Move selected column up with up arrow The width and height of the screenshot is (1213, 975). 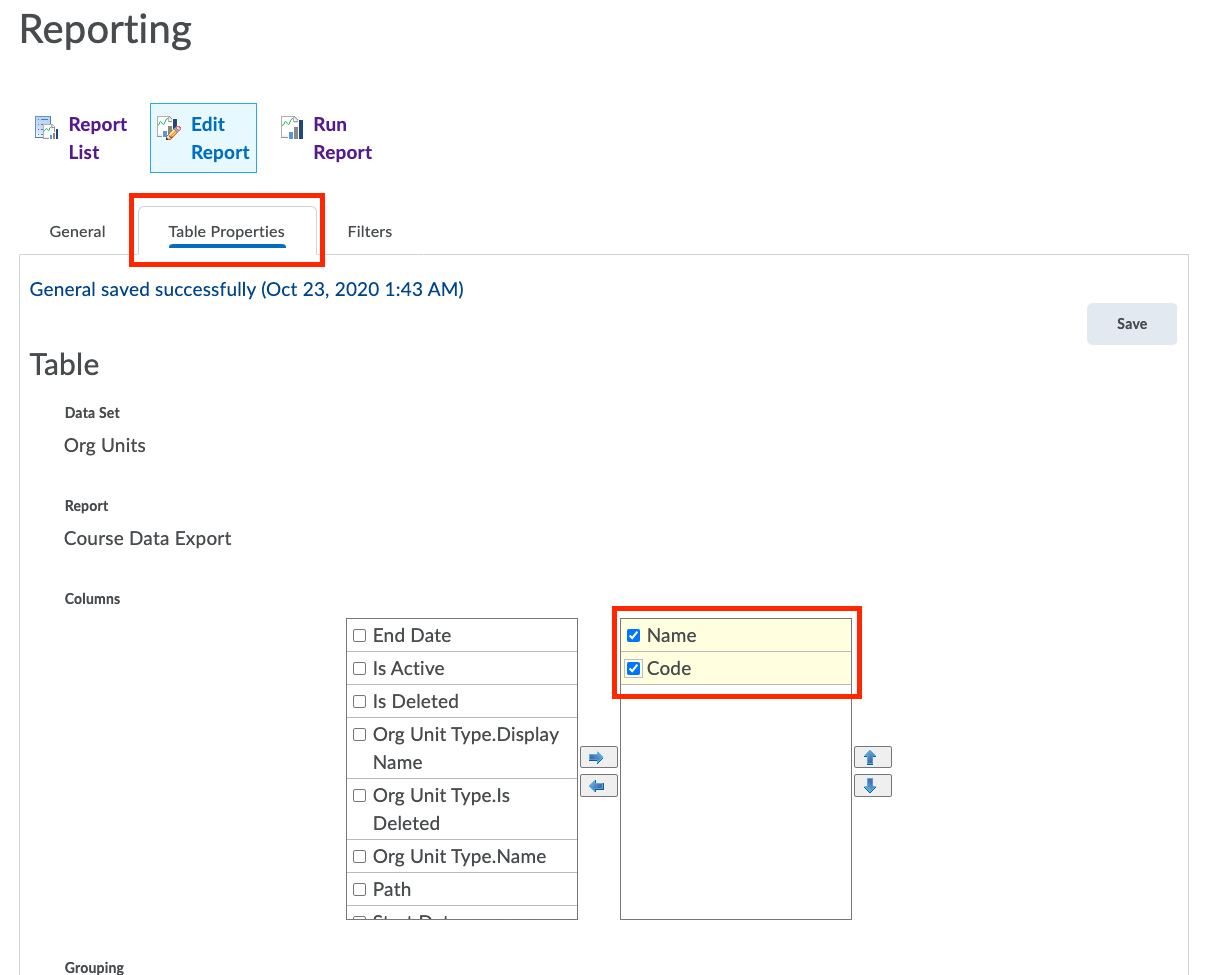click(871, 757)
